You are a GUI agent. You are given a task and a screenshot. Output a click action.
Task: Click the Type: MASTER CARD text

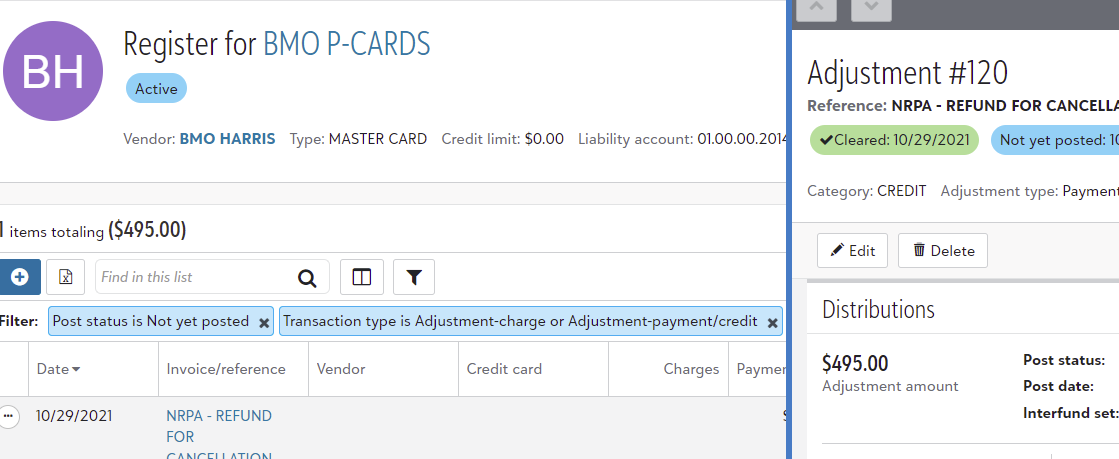pos(358,138)
